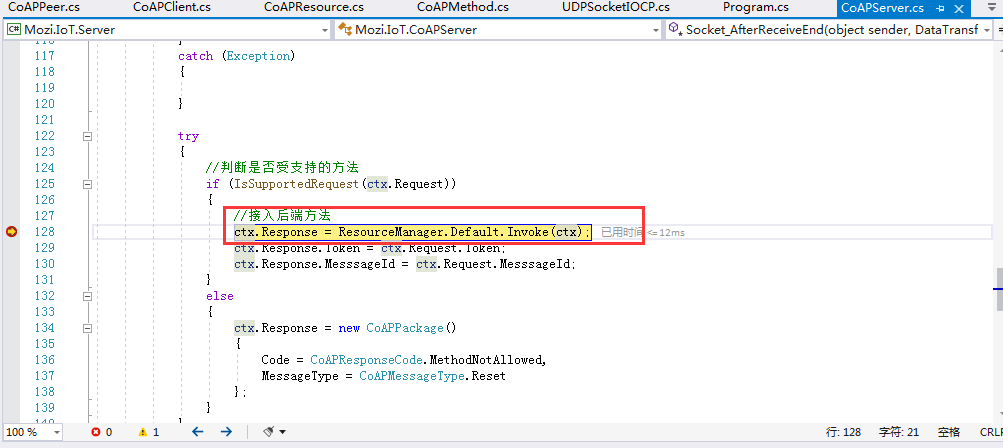The height and width of the screenshot is (448, 1003).
Task: Navigate backward with the left arrow
Action: (198, 432)
